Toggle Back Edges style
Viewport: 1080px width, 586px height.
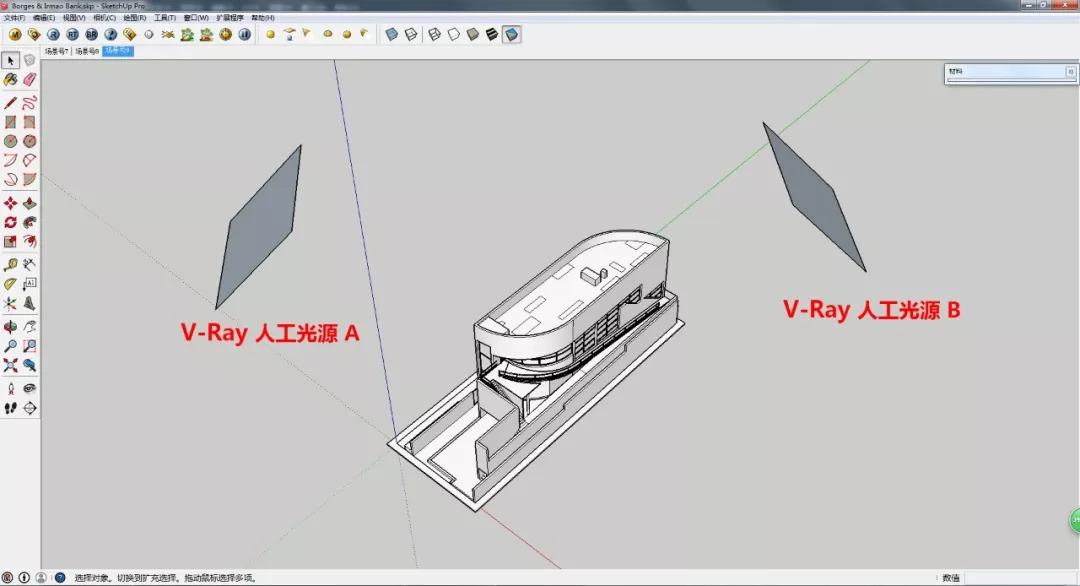point(411,34)
